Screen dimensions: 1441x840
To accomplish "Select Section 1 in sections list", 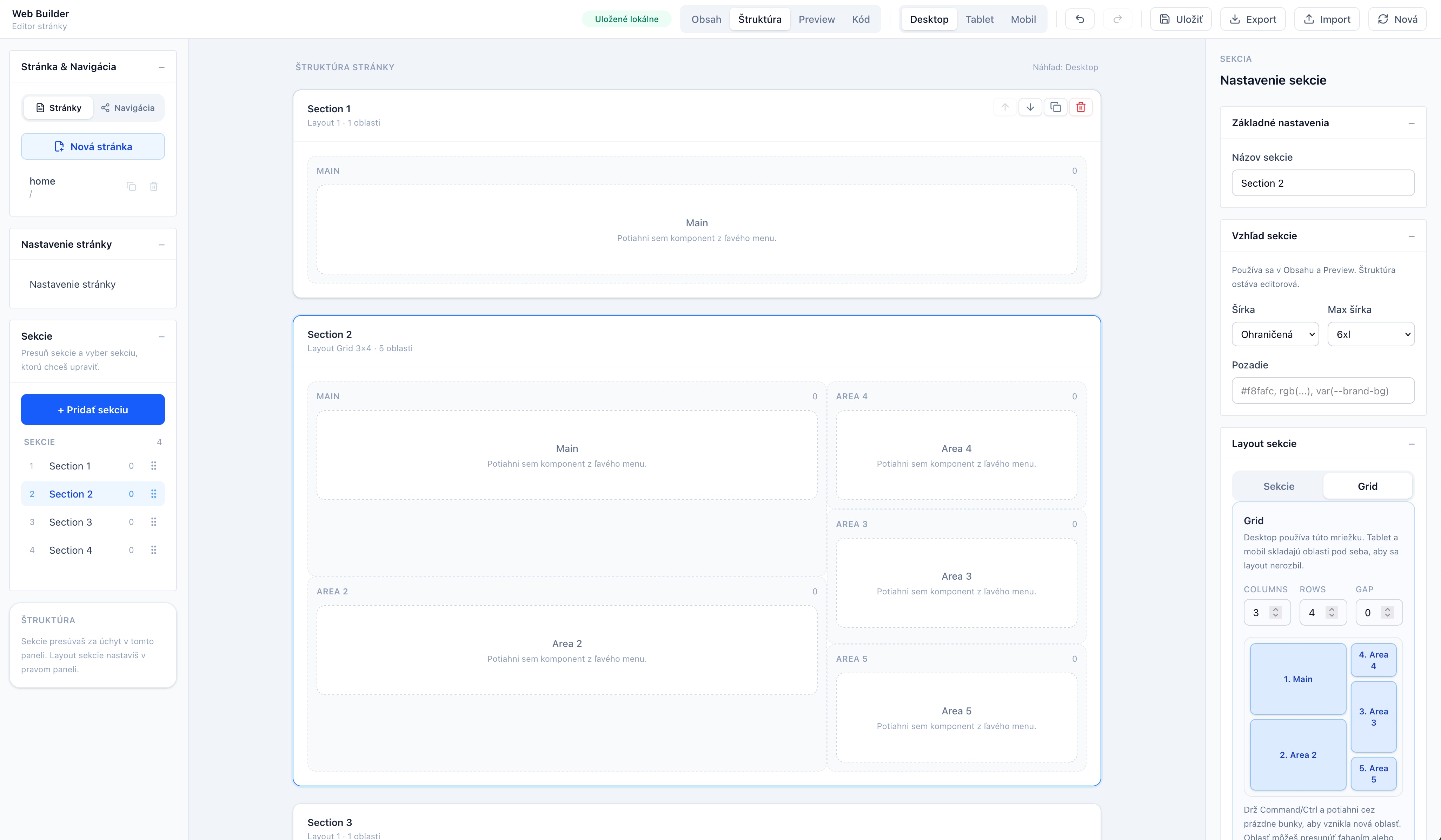I will pyautogui.click(x=93, y=466).
